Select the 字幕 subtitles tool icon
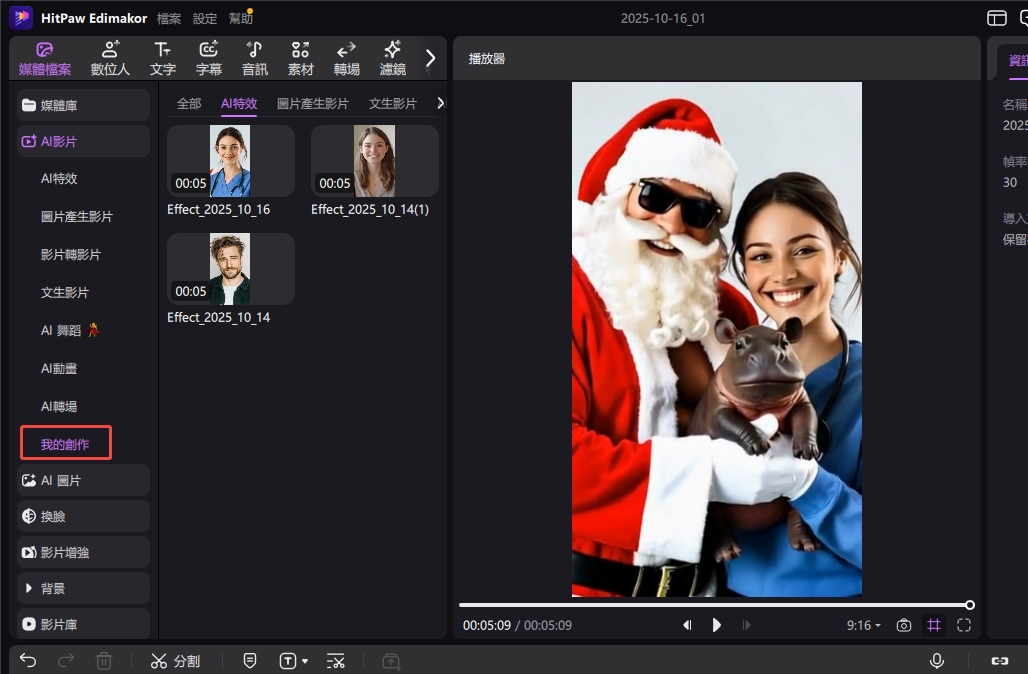The height and width of the screenshot is (674, 1028). pos(209,58)
